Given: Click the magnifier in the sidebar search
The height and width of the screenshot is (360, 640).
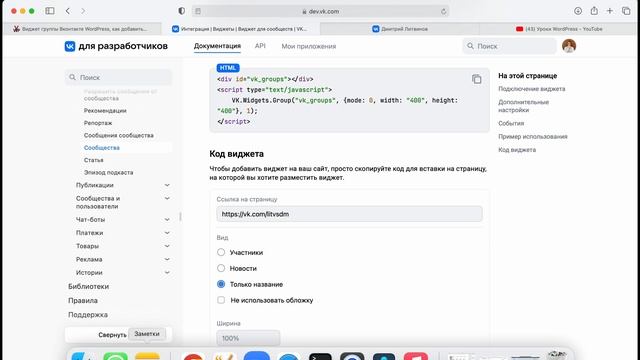Looking at the screenshot, I should [x=73, y=77].
